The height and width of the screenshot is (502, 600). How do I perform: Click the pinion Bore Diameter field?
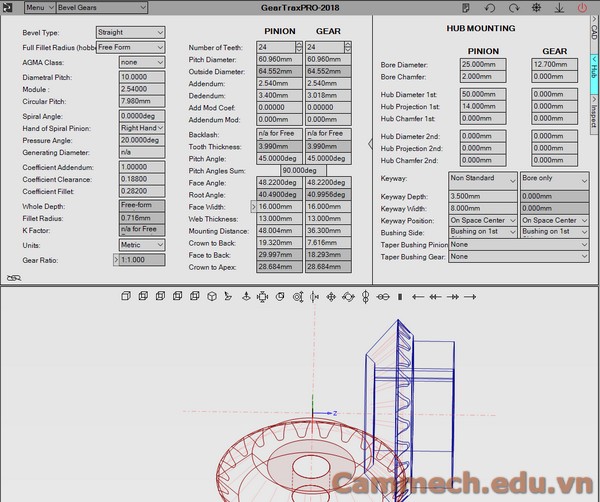483,64
